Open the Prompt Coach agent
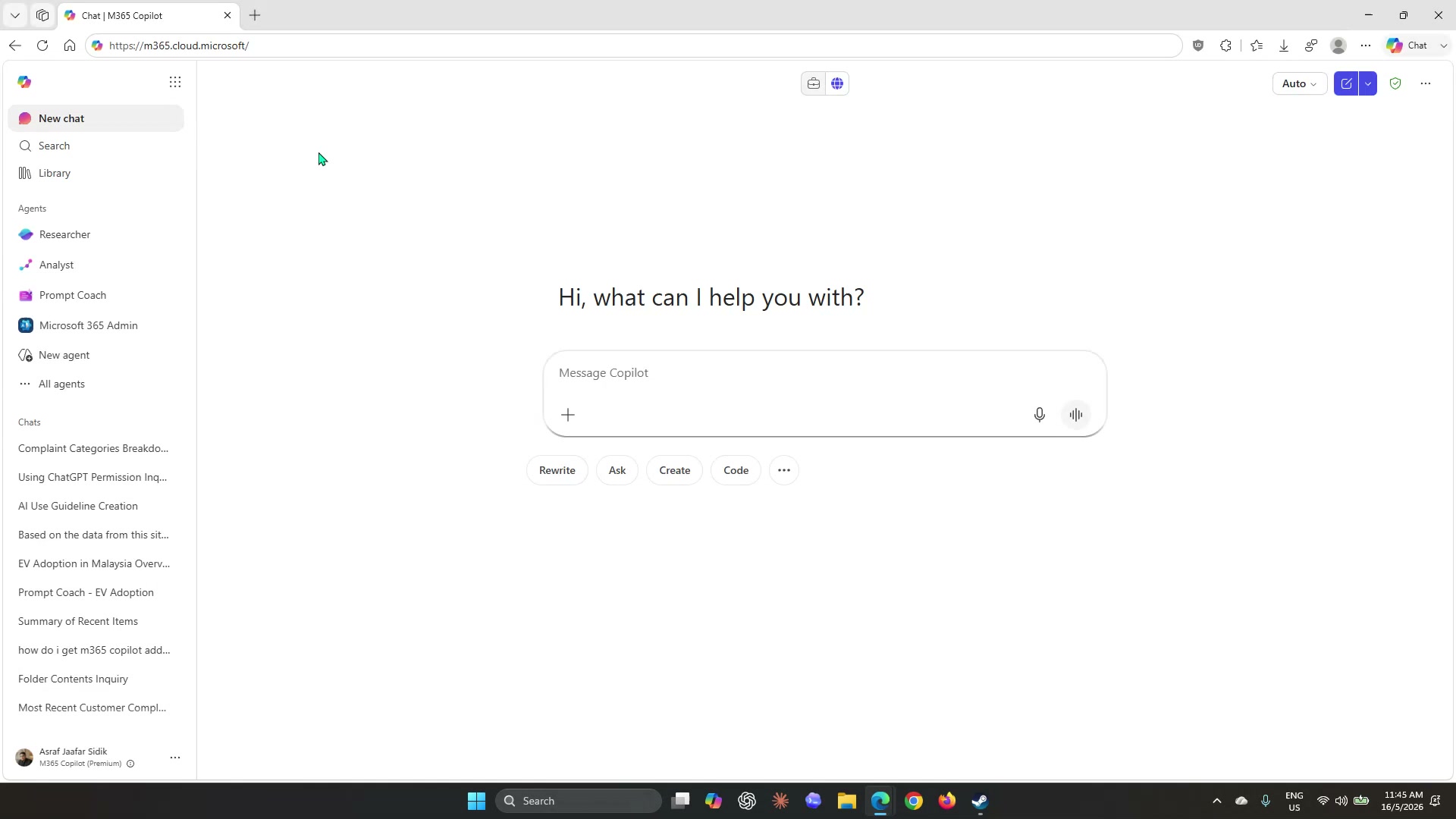 point(96,295)
